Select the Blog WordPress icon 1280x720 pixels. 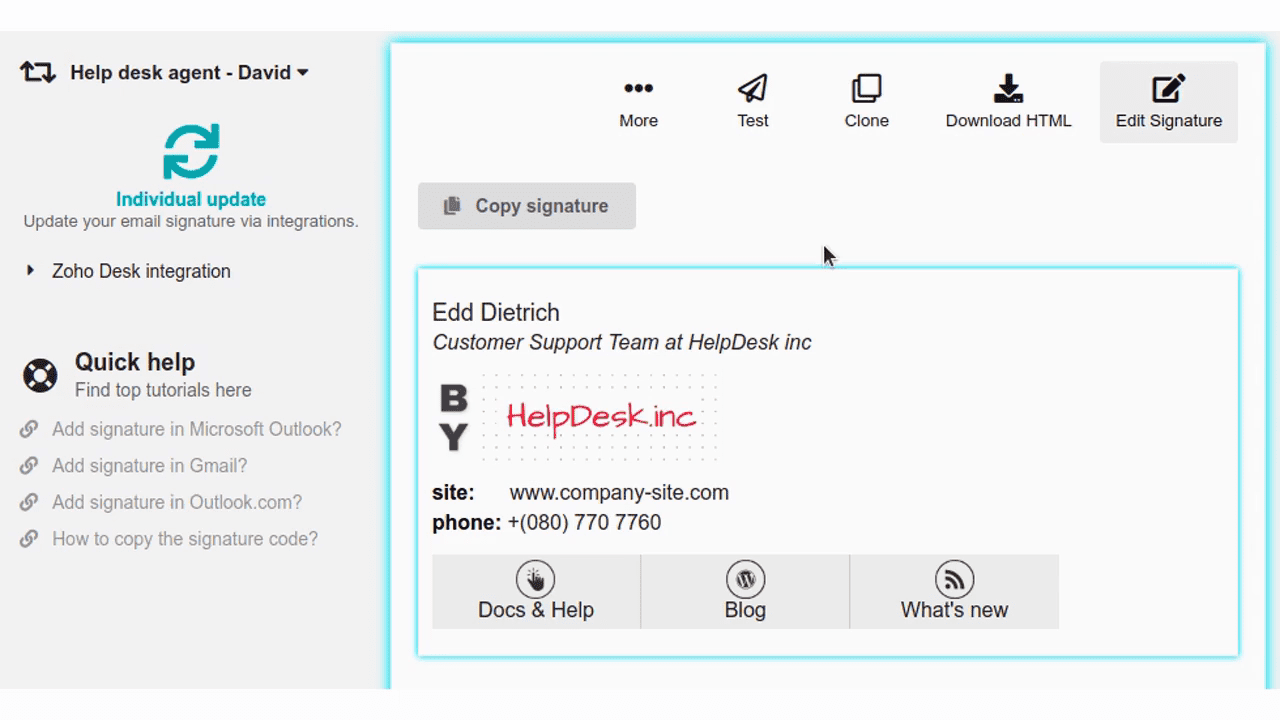tap(745, 578)
